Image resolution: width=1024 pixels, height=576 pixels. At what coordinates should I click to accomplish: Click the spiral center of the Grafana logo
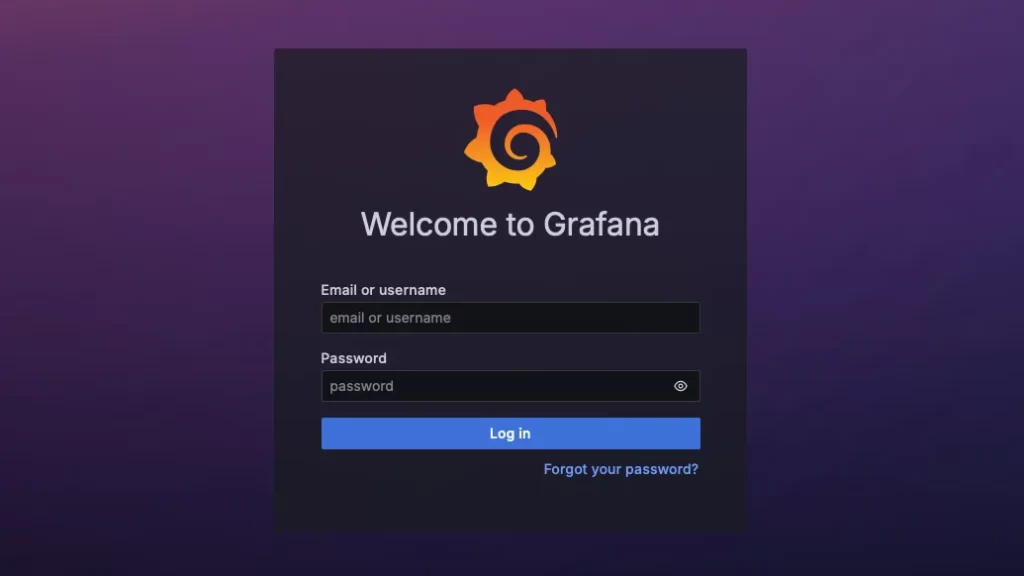click(x=518, y=146)
